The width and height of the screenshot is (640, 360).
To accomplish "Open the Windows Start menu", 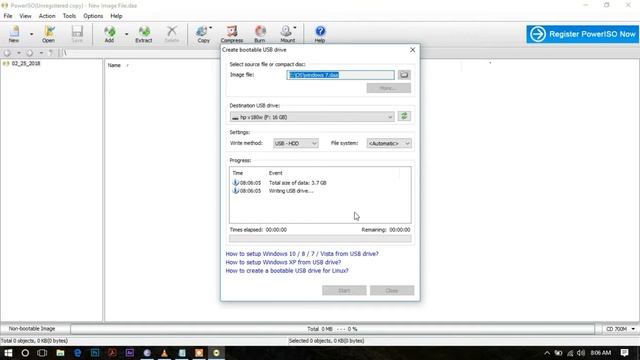I will pyautogui.click(x=8, y=353).
